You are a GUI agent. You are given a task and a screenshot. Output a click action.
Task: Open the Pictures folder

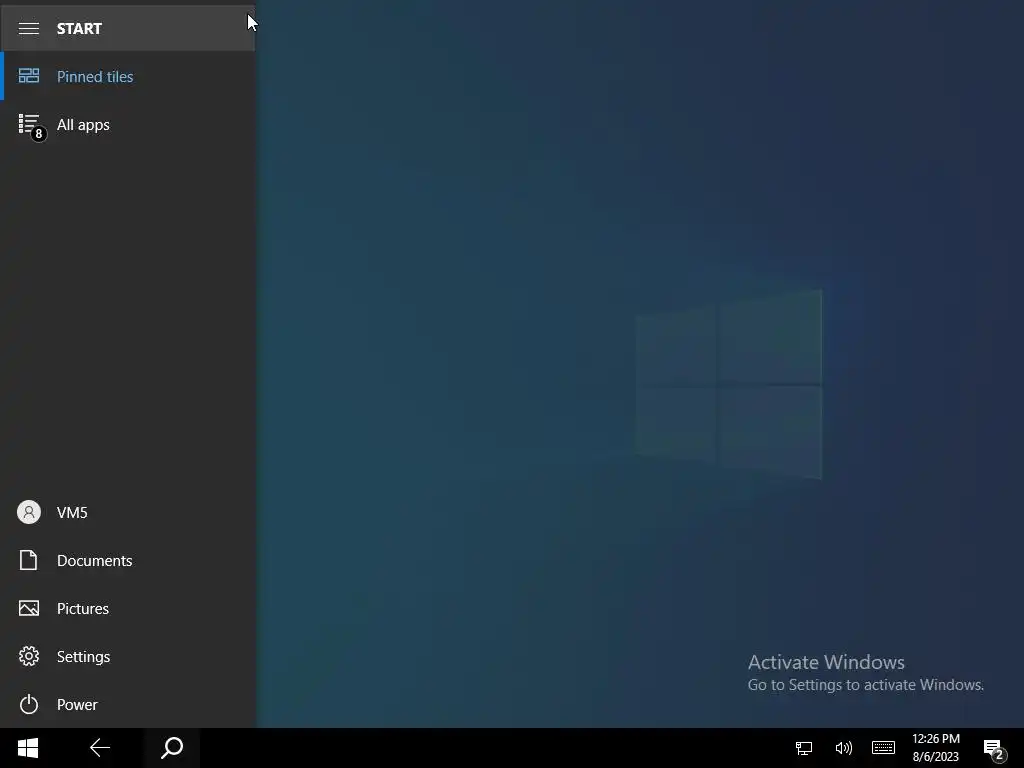pos(128,608)
